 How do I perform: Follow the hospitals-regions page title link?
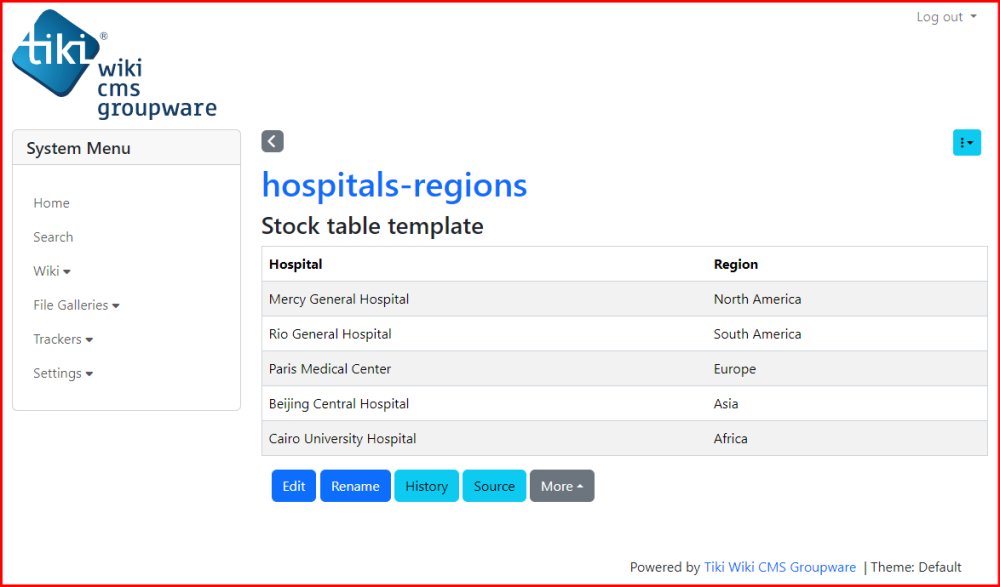pyautogui.click(x=394, y=185)
